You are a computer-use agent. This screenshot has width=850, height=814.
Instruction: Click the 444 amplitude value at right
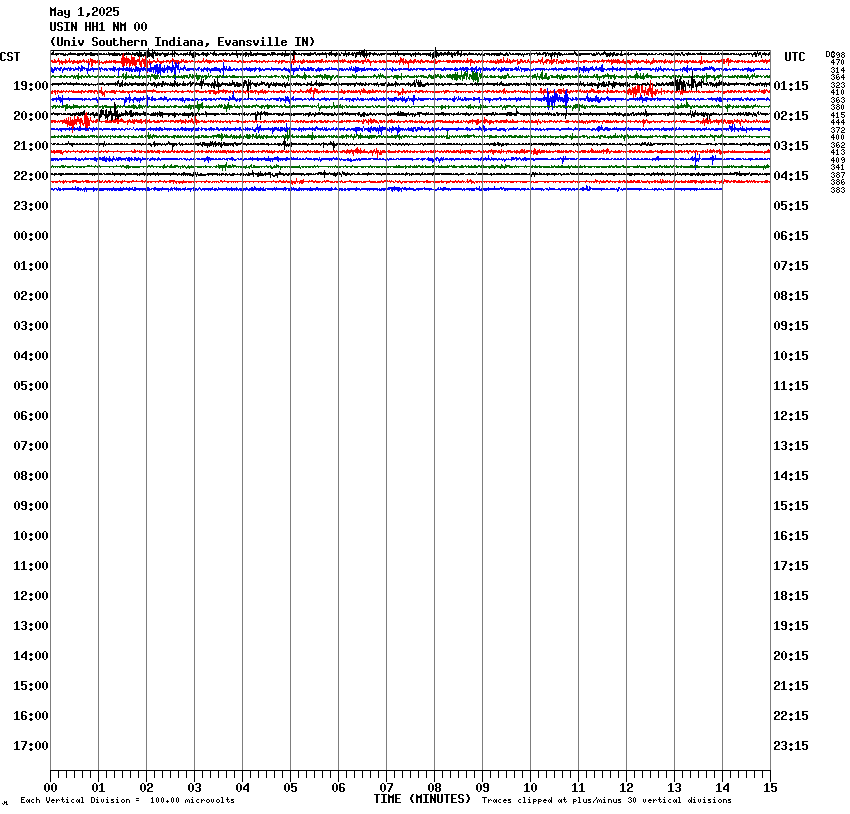pyautogui.click(x=838, y=122)
